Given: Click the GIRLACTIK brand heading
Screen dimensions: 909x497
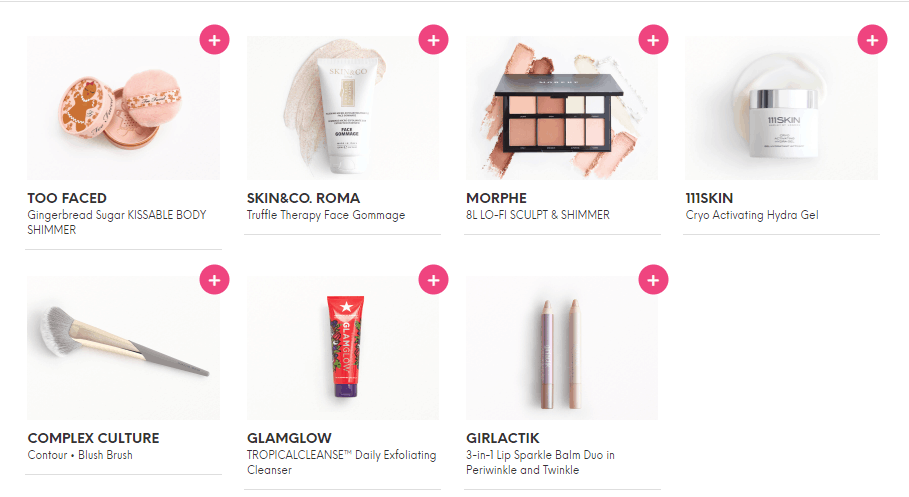Looking at the screenshot, I should (x=503, y=438).
